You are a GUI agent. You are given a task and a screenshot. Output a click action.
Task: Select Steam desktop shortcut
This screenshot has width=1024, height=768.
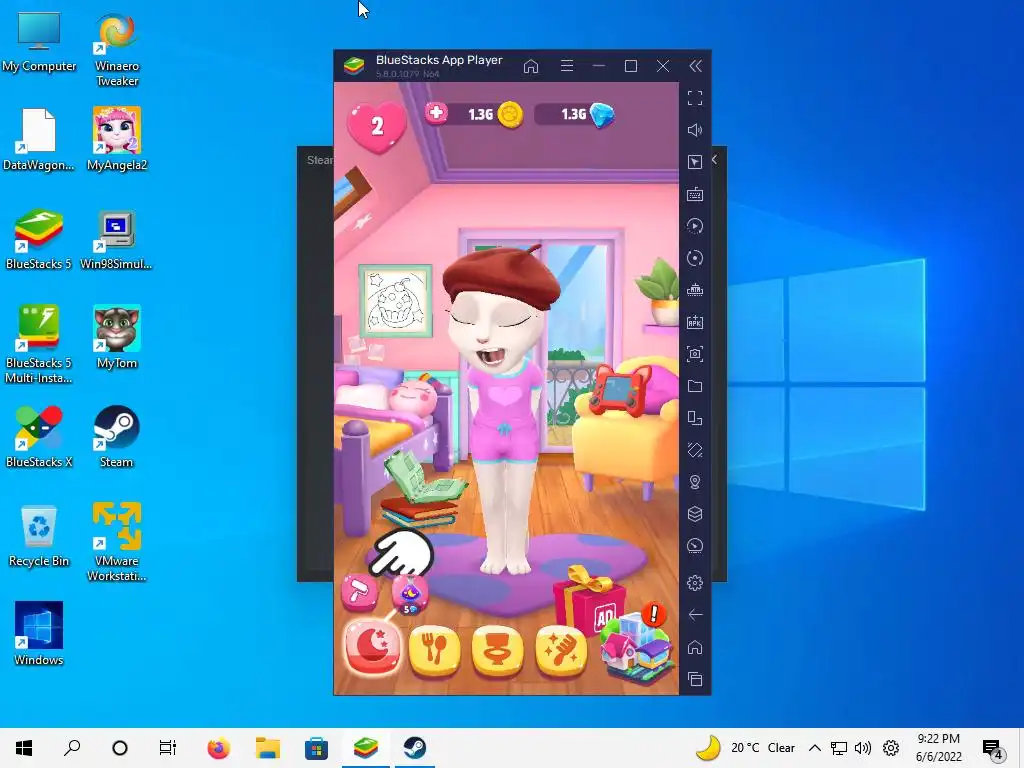116,436
